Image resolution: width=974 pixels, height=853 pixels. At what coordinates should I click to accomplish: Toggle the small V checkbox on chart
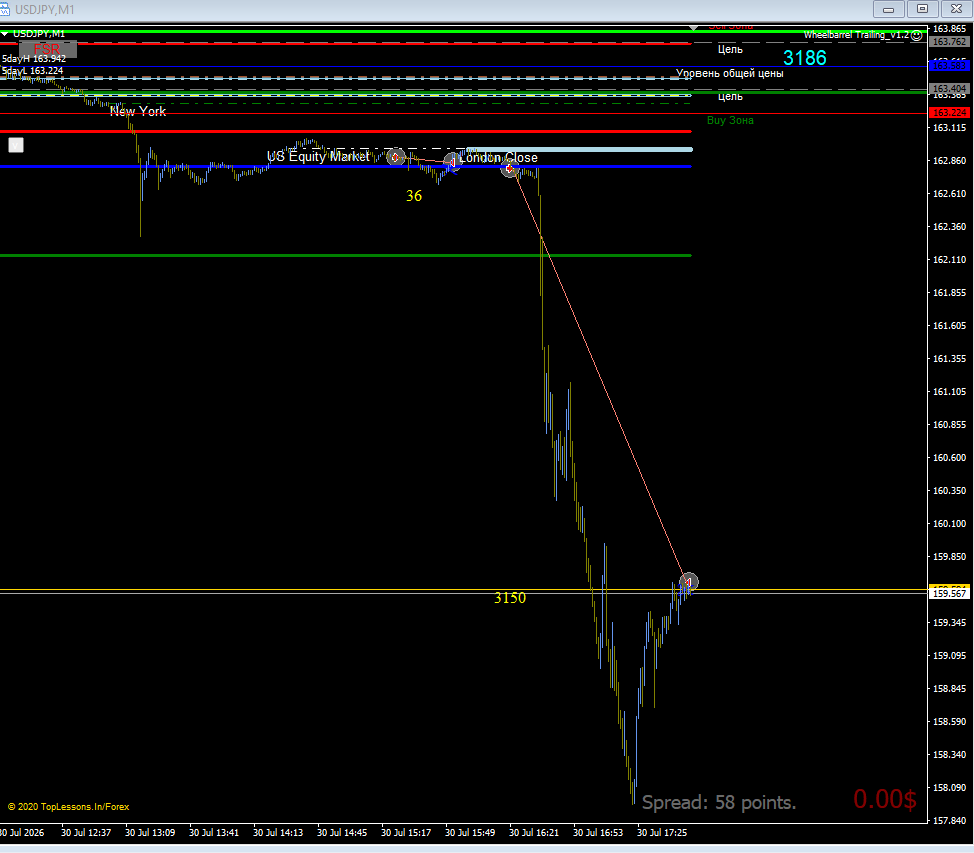pos(16,145)
